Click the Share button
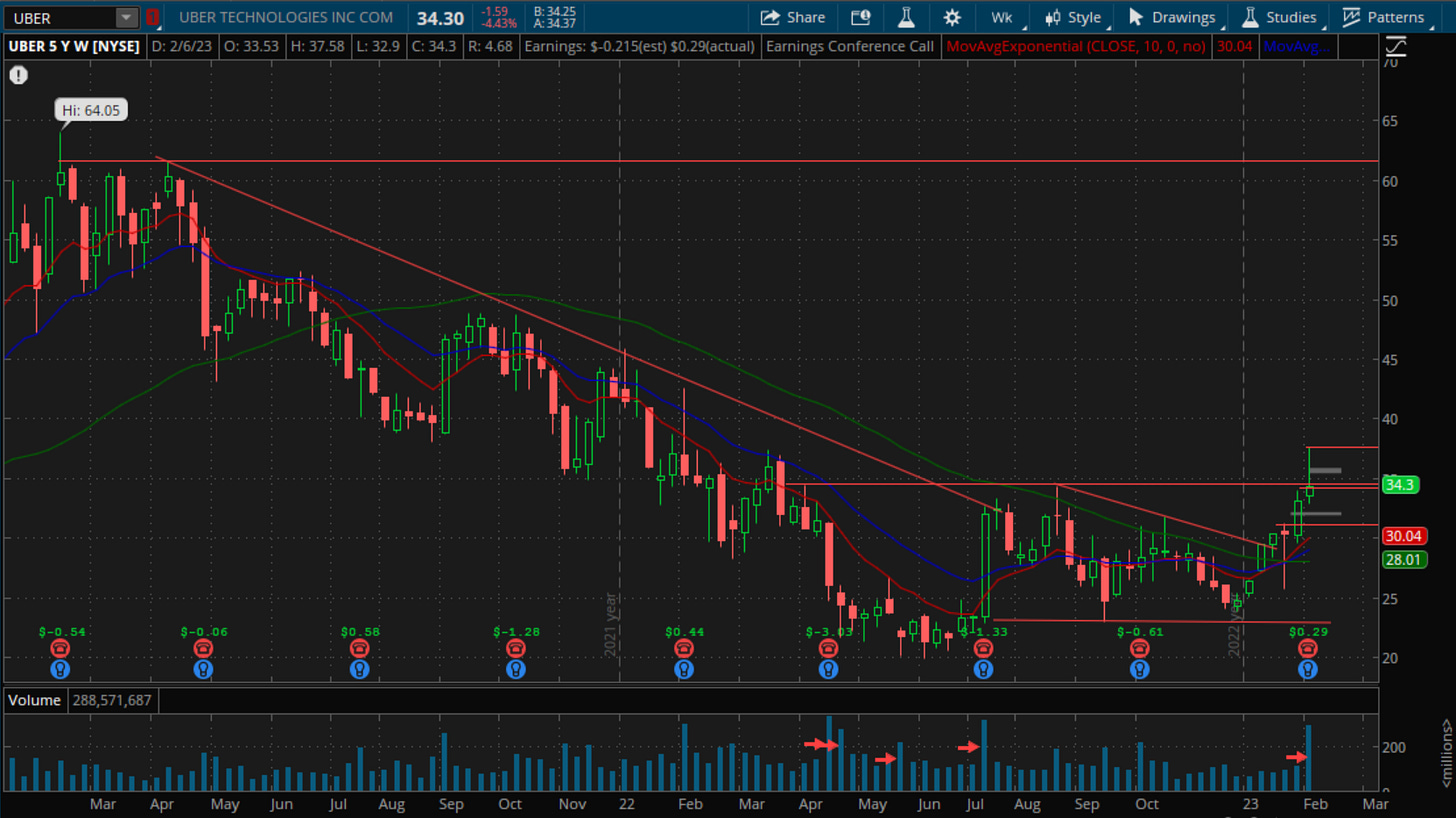The image size is (1456, 818). tap(792, 17)
